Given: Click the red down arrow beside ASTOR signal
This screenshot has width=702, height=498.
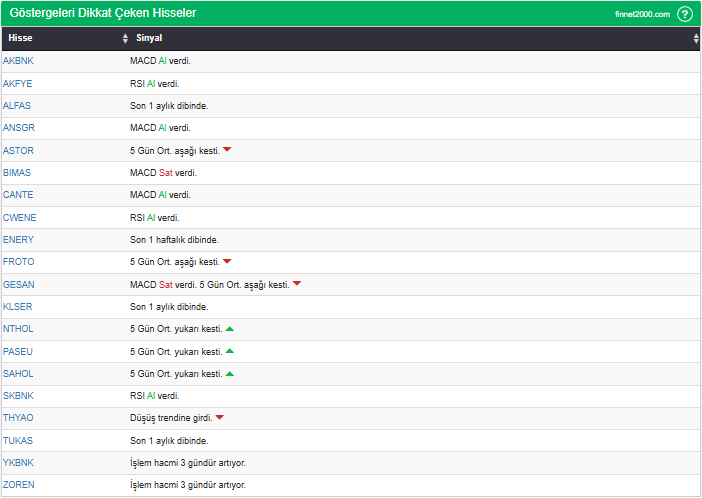Looking at the screenshot, I should click(227, 150).
